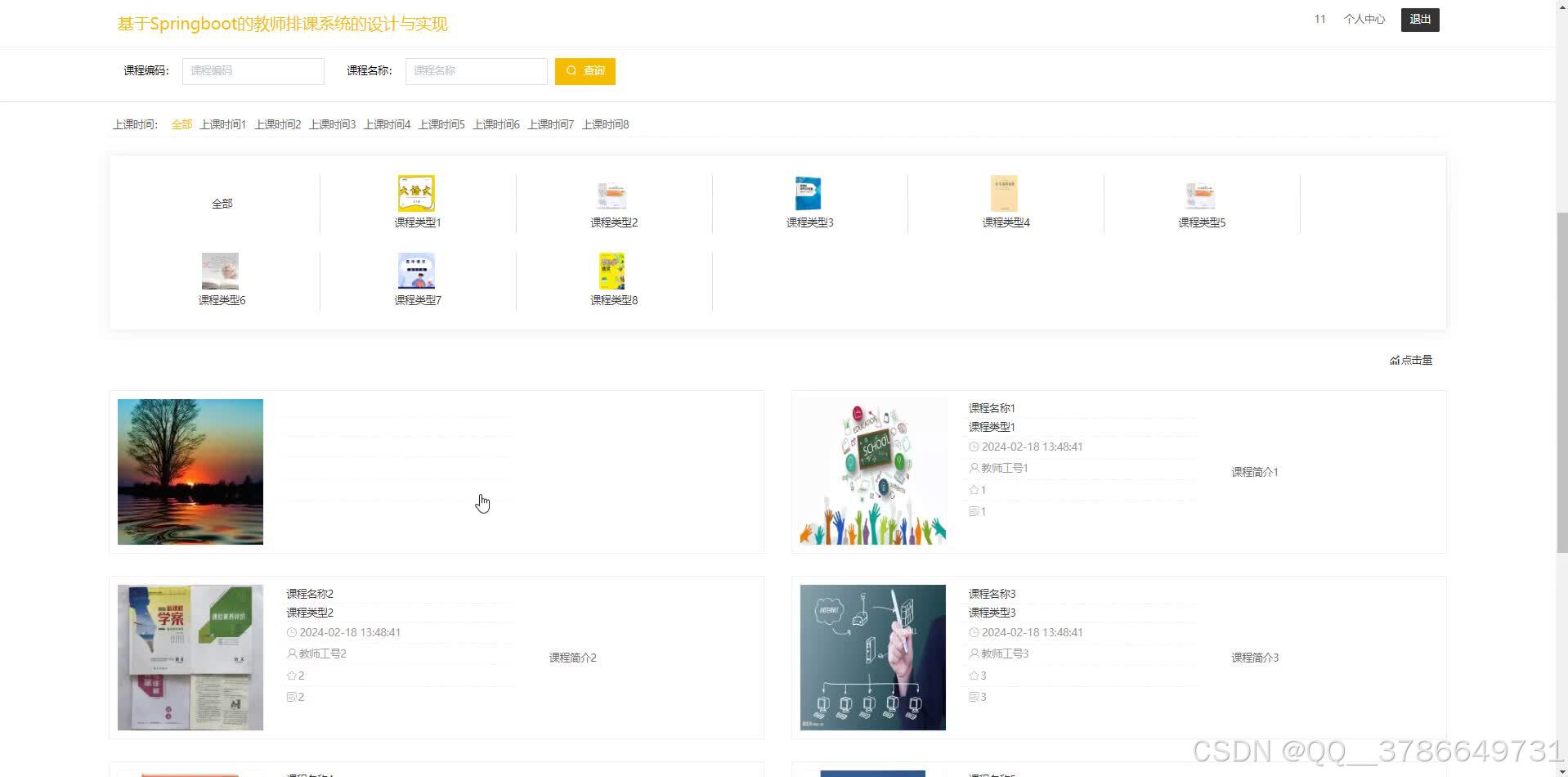1568x777 pixels.
Task: Show 全部 course types
Action: coord(222,204)
